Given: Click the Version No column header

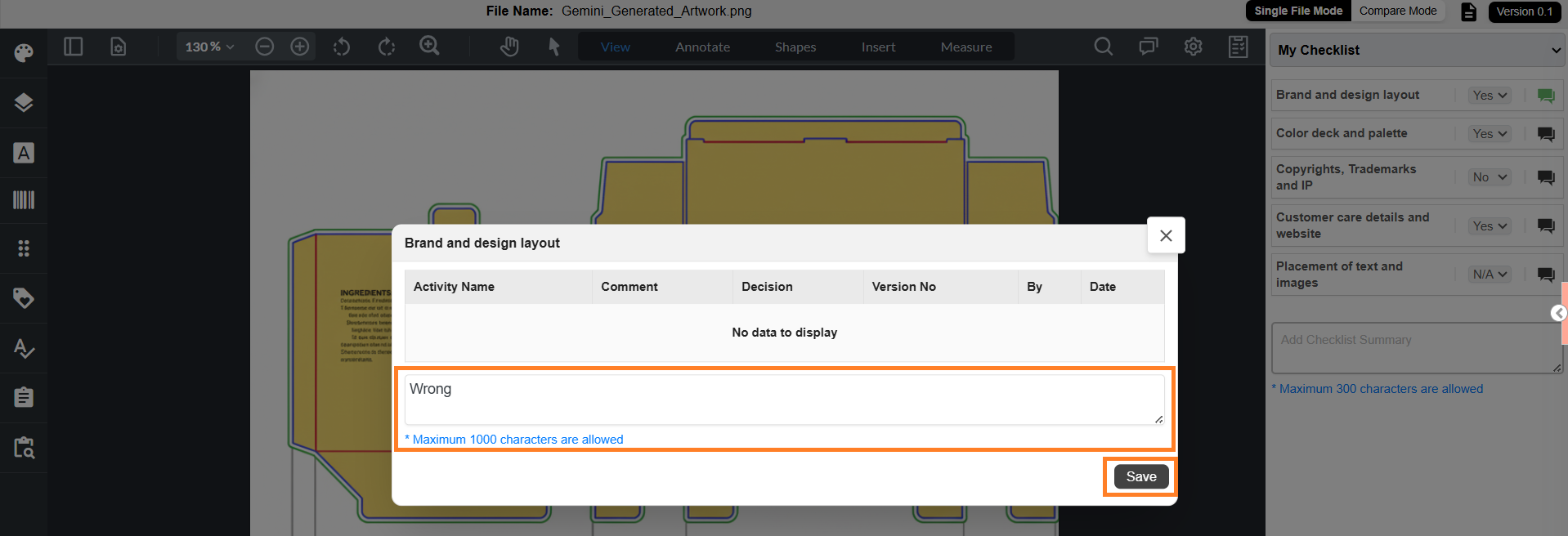Looking at the screenshot, I should 941,287.
